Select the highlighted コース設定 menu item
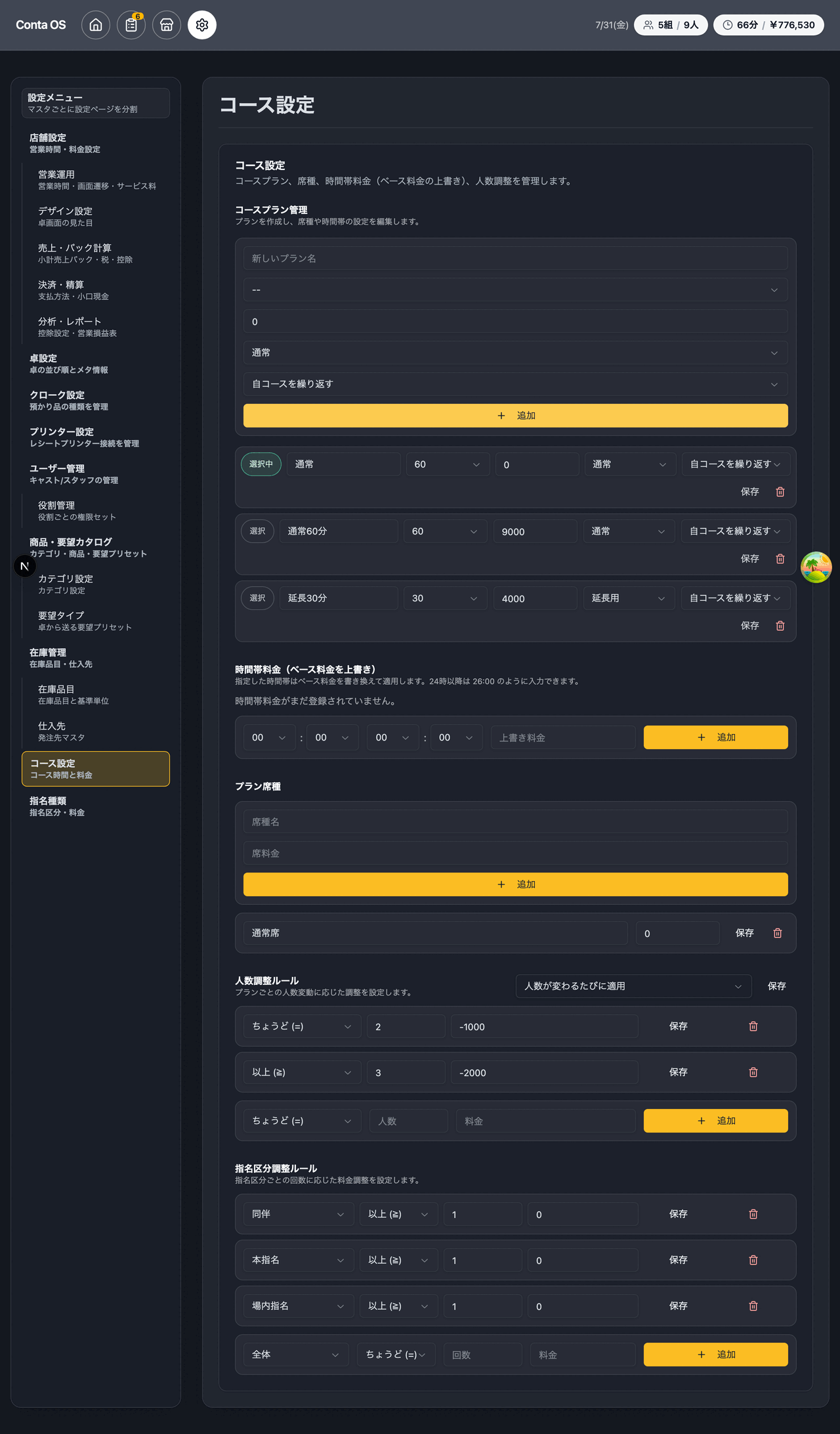The height and width of the screenshot is (1434, 840). point(96,769)
